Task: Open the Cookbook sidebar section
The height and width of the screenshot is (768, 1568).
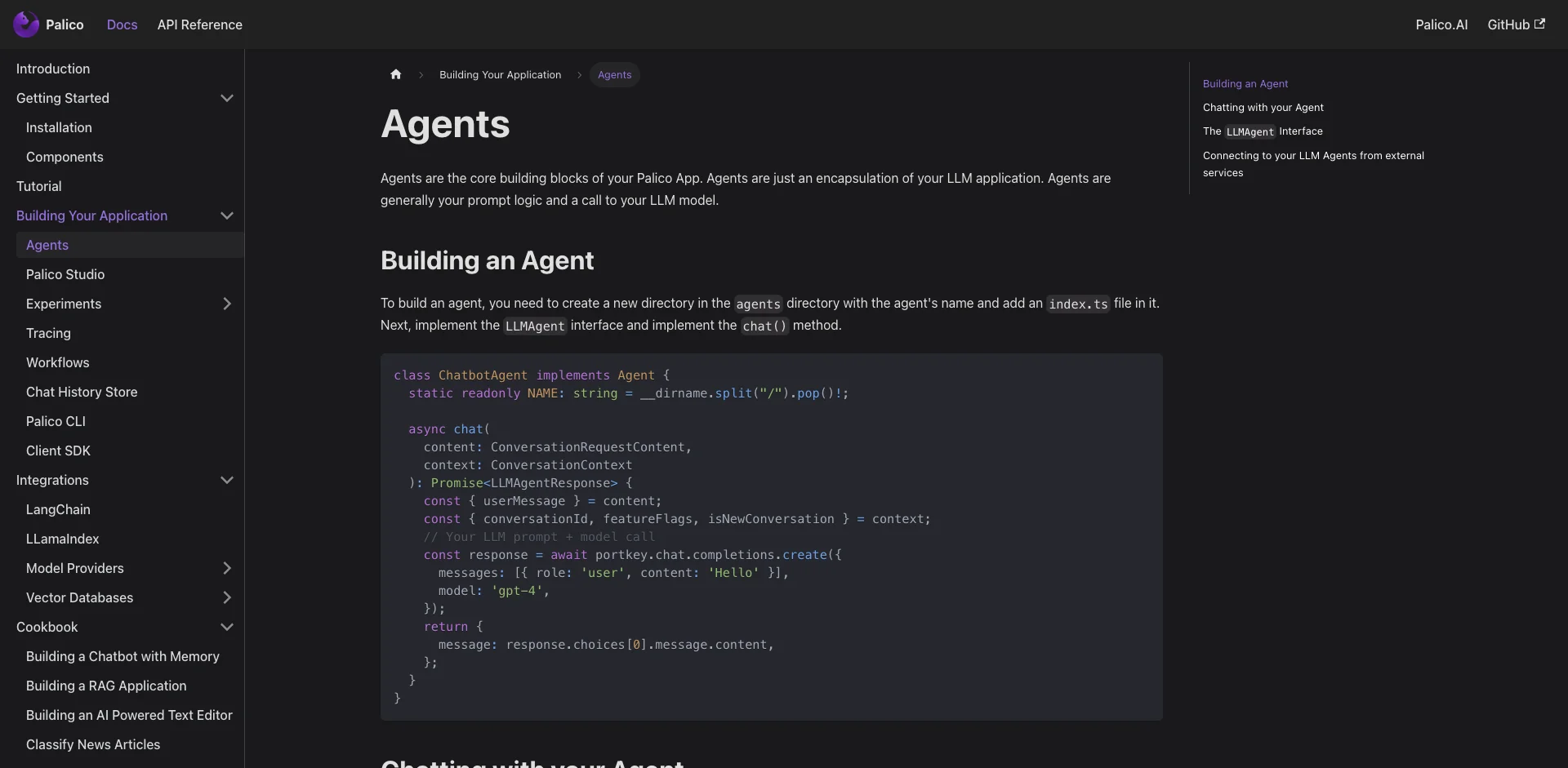Action: click(47, 627)
